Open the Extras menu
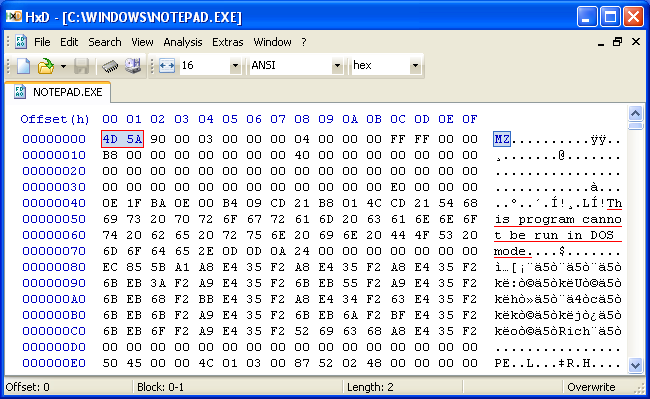This screenshot has width=650, height=399. click(x=228, y=42)
